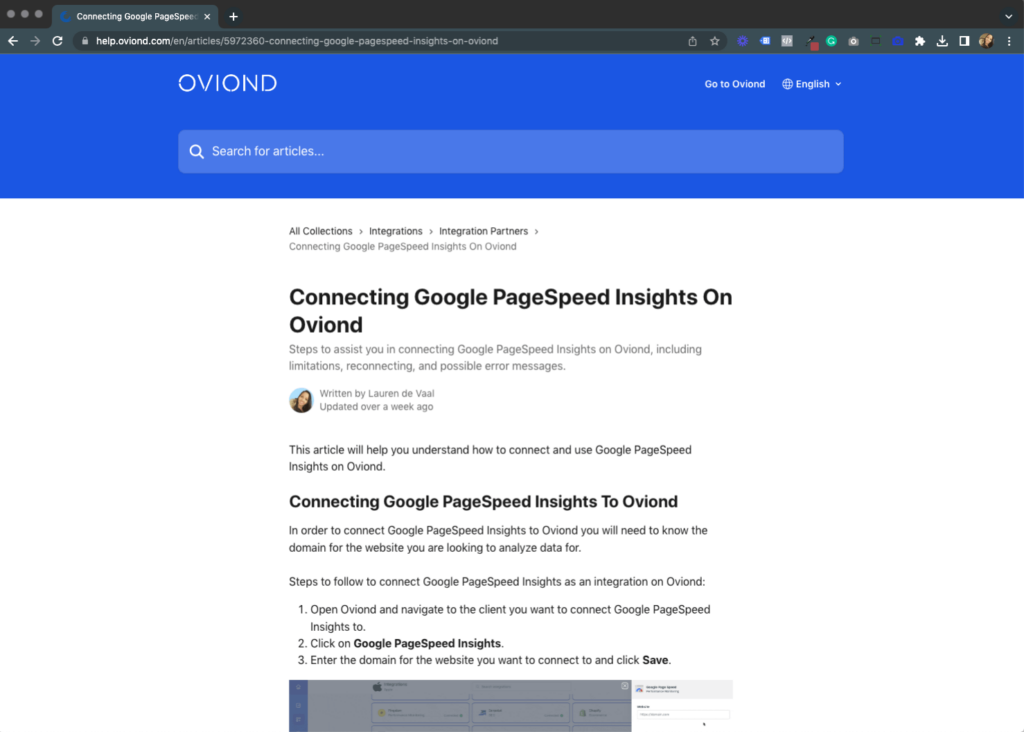Click the browser address bar URL
Screen dimensions: 1024x732
[297, 41]
